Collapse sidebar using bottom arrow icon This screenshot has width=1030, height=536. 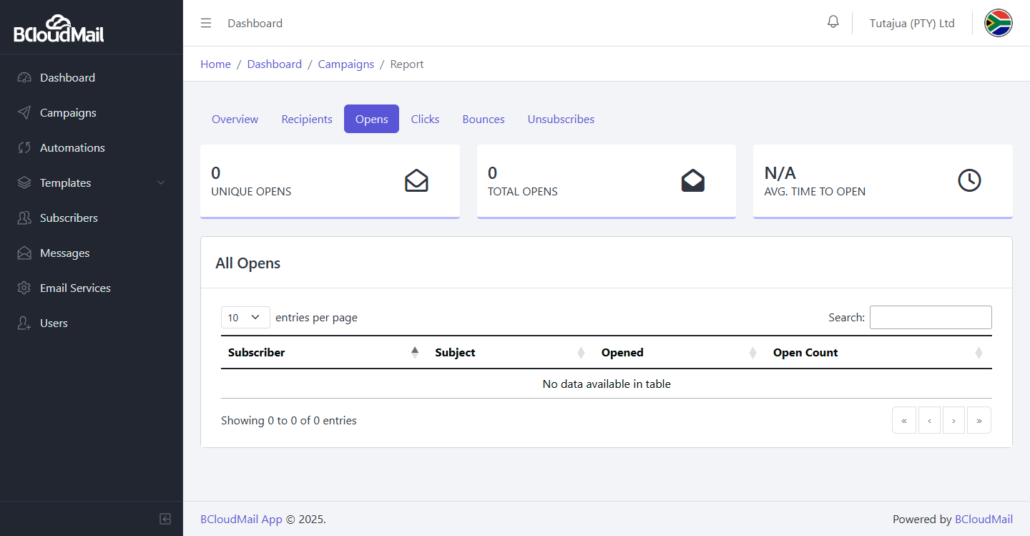pyautogui.click(x=165, y=519)
